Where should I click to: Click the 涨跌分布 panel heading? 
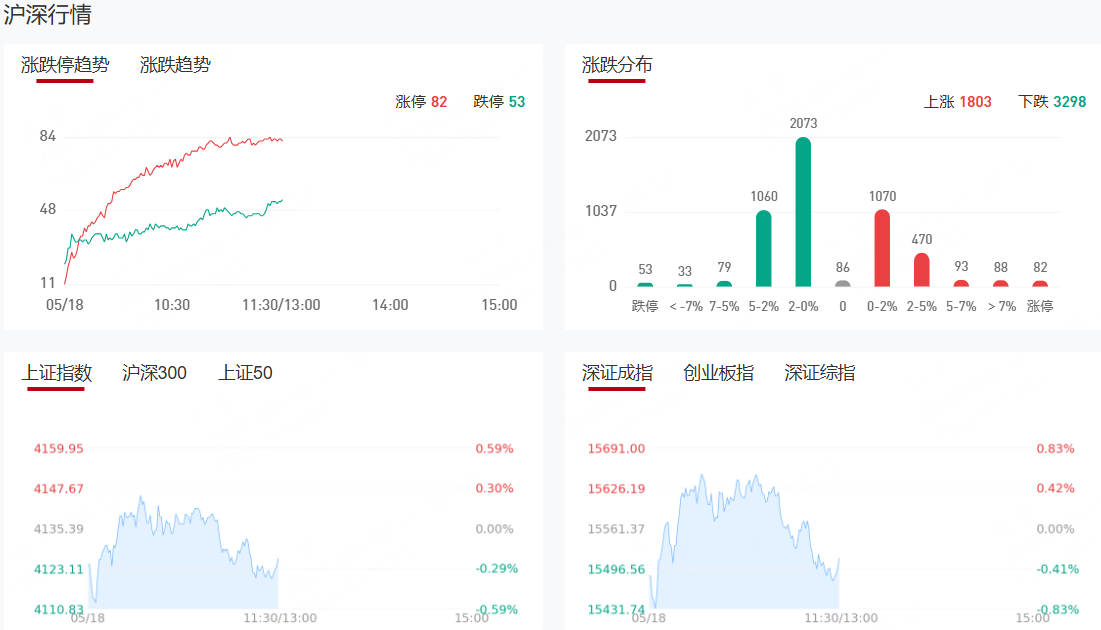[617, 65]
